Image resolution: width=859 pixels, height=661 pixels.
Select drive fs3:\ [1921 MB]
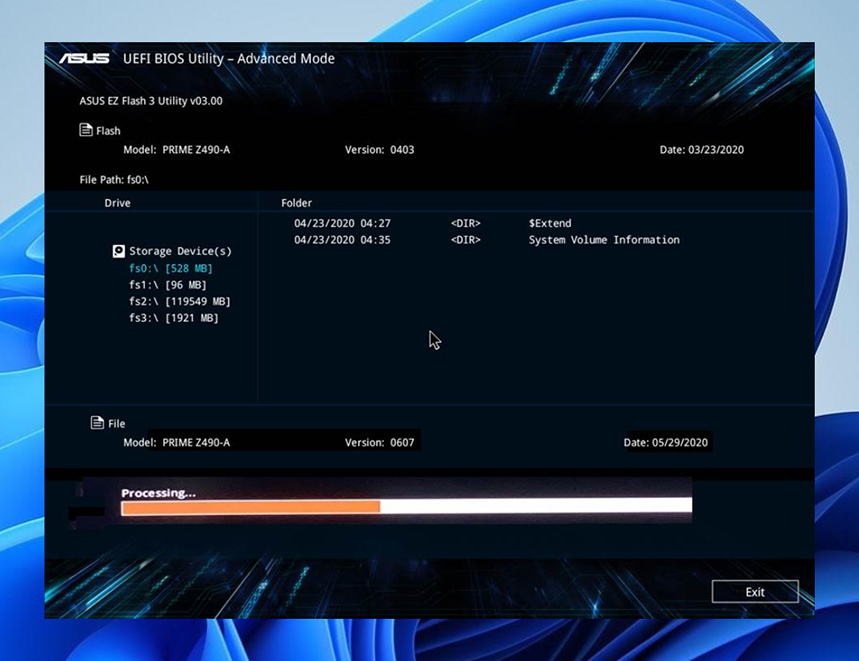click(x=174, y=318)
